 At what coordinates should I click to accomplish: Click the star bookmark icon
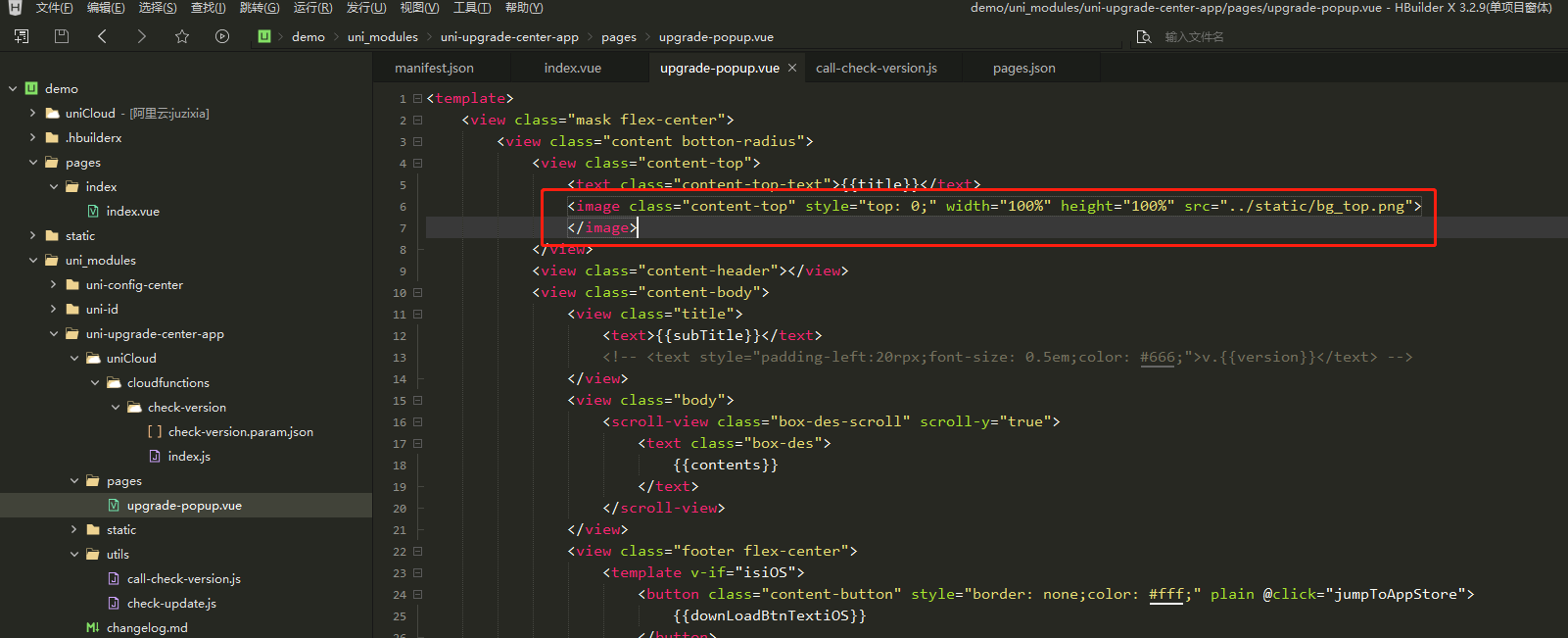click(182, 36)
